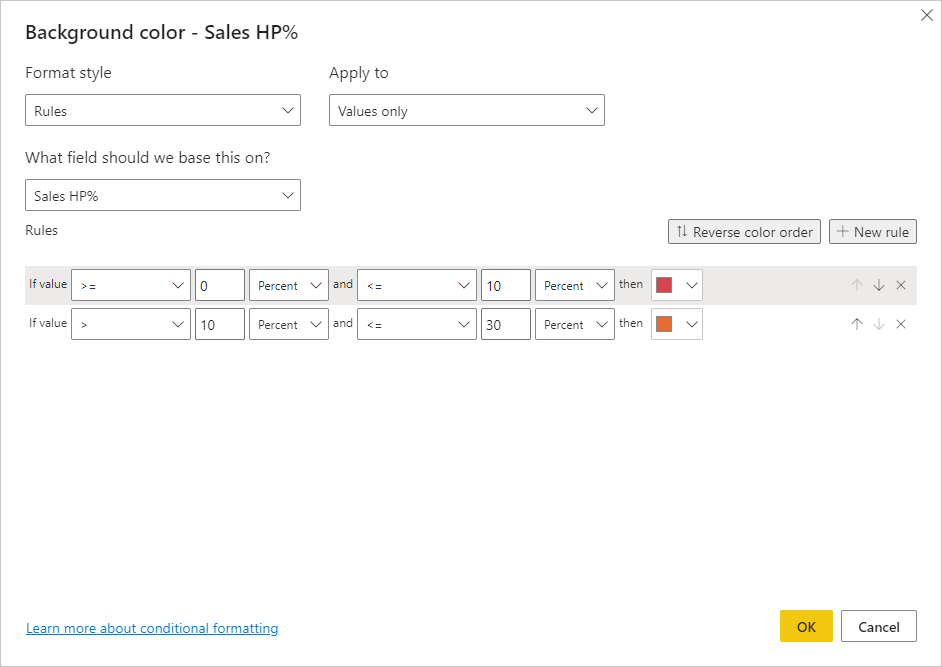Click the Cancel button
The height and width of the screenshot is (667, 942).
879,626
